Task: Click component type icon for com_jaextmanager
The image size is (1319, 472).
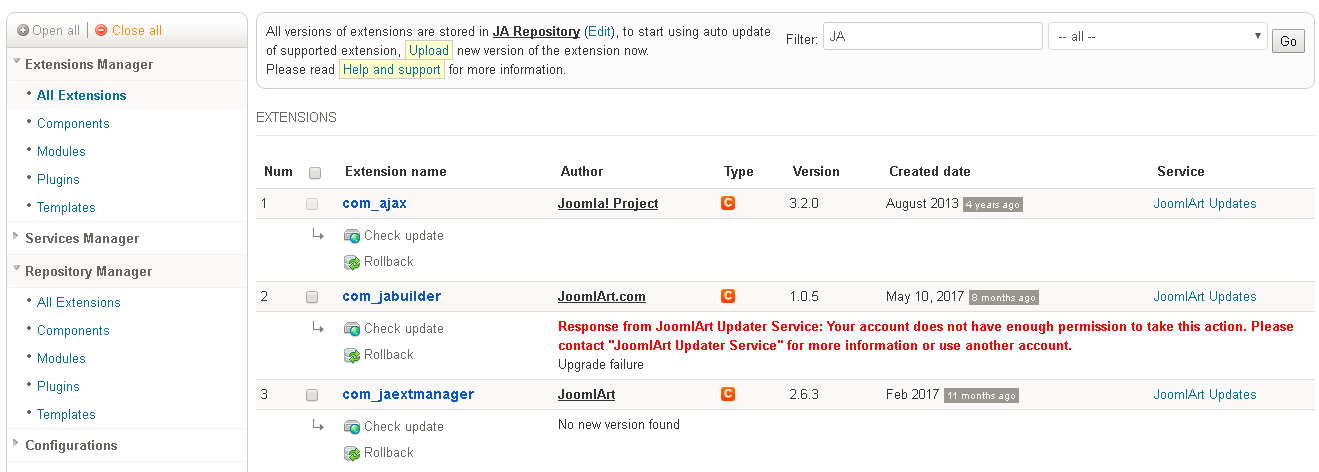Action: pos(728,394)
